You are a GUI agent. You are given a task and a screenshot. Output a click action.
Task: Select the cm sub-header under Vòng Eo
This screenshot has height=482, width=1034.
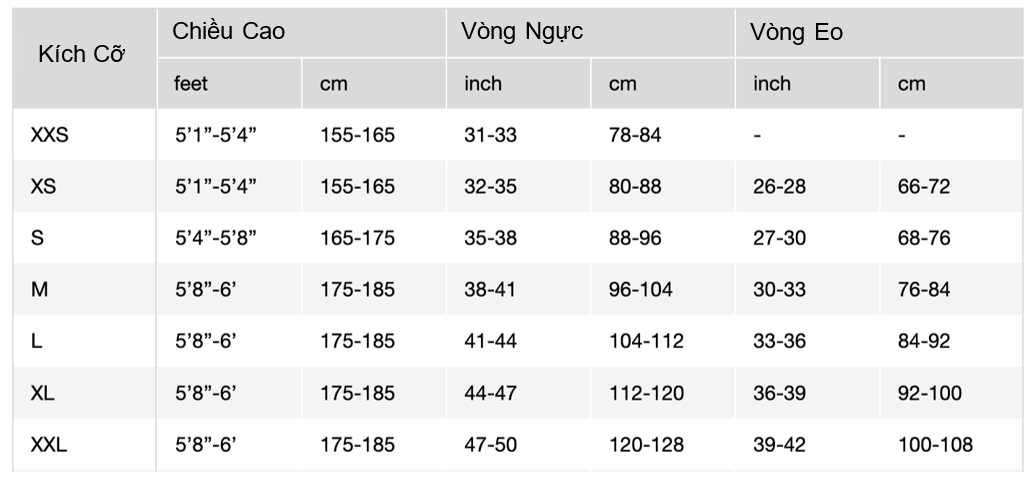tap(912, 84)
